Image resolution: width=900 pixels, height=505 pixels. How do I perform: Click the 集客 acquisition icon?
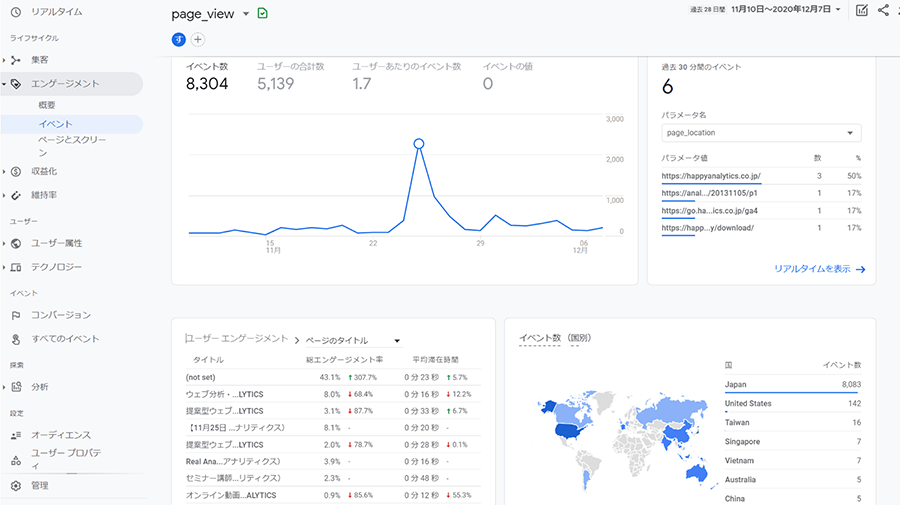[16, 60]
